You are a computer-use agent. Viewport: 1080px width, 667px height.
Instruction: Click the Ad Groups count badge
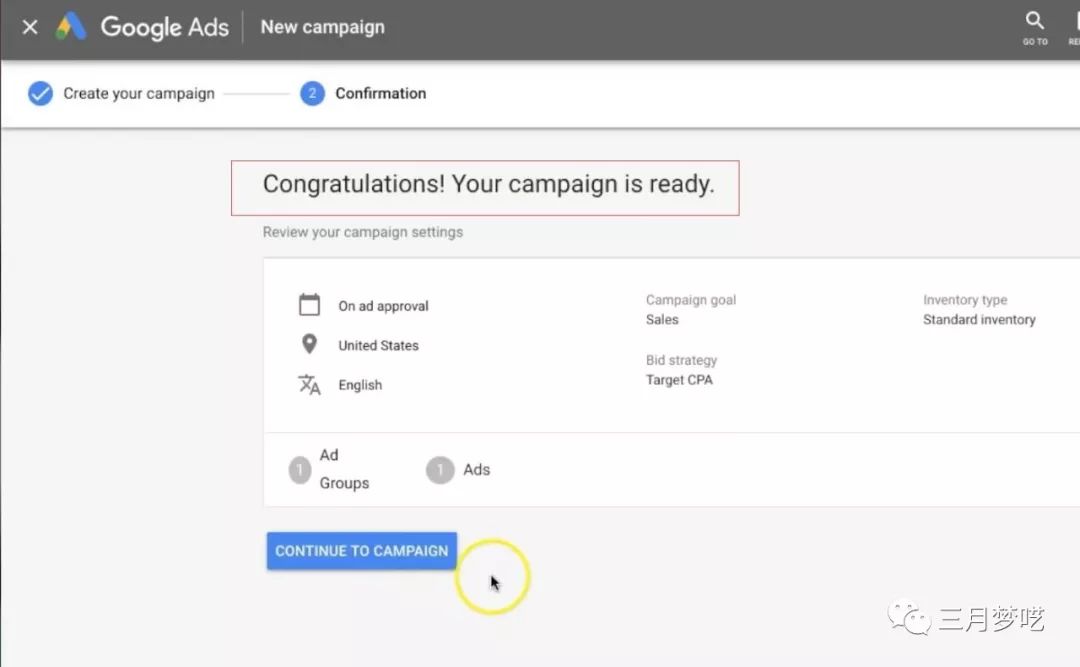pos(300,470)
